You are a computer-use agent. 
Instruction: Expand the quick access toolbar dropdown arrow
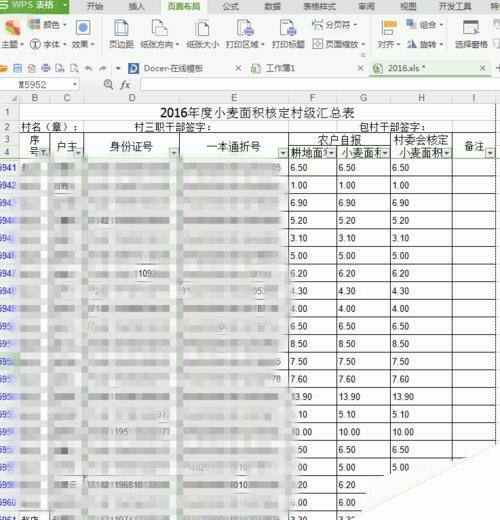click(118, 68)
